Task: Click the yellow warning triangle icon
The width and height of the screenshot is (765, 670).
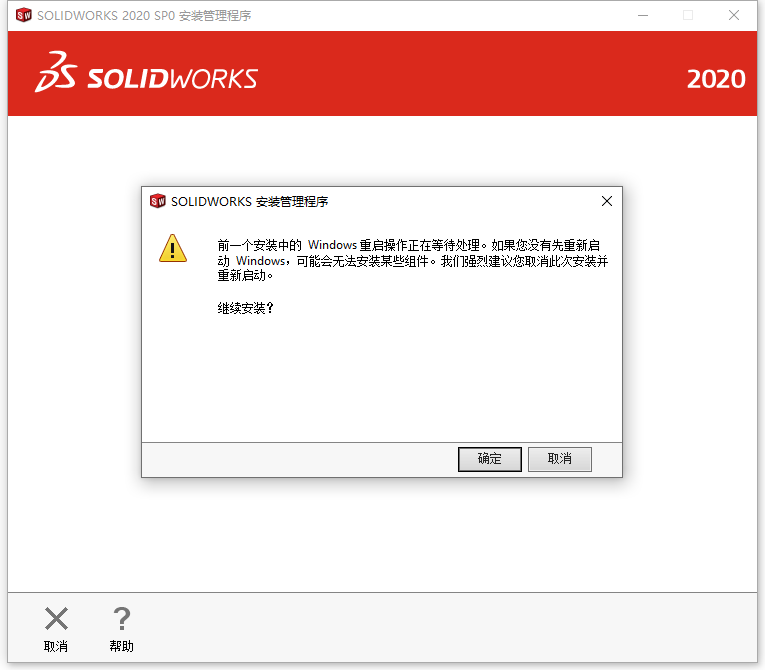Action: tap(173, 248)
